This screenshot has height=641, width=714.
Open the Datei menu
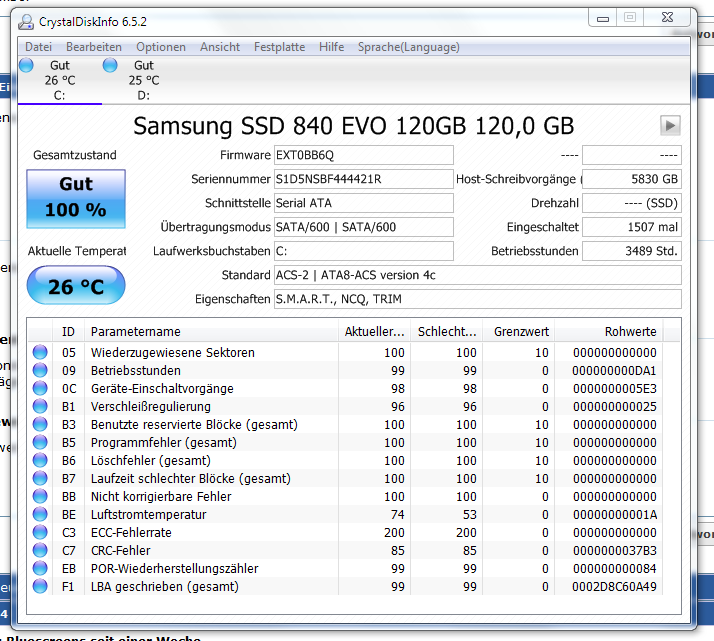38,47
